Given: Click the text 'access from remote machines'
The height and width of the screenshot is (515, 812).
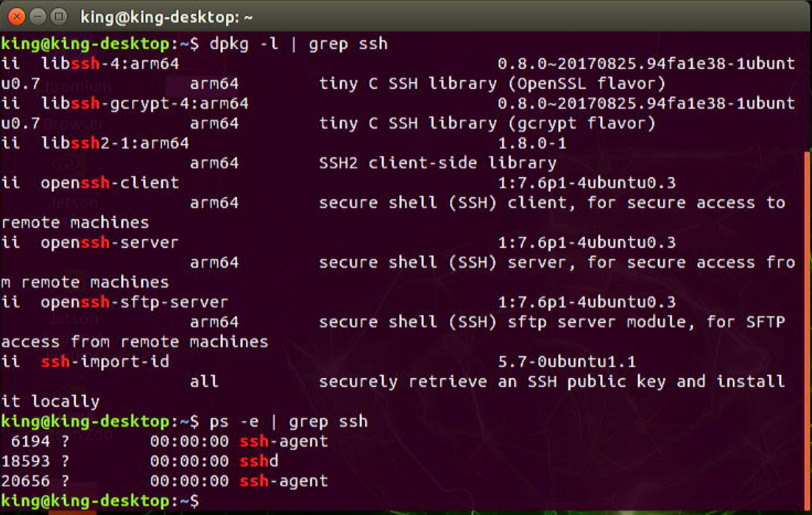Looking at the screenshot, I should coord(135,342).
